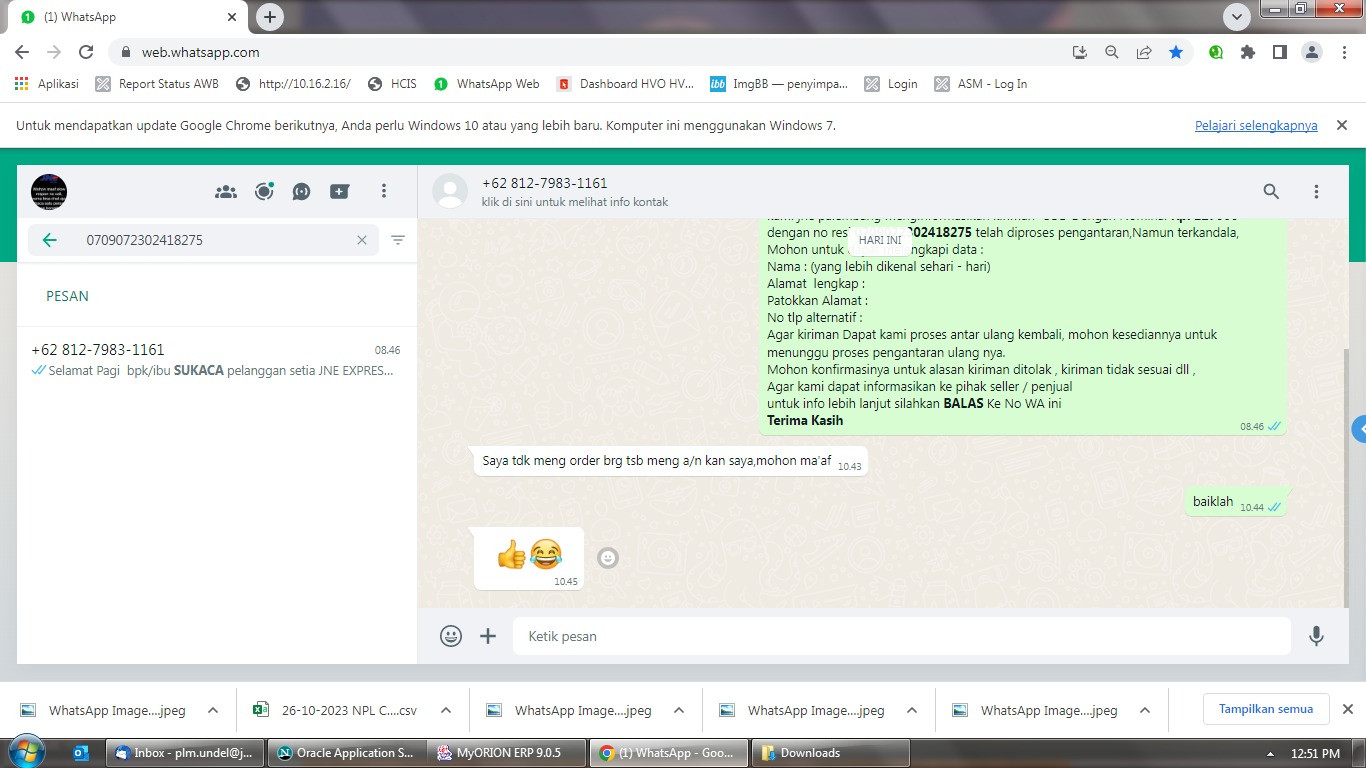
Task: Open the Report Status AWB bookmark
Action: (157, 84)
